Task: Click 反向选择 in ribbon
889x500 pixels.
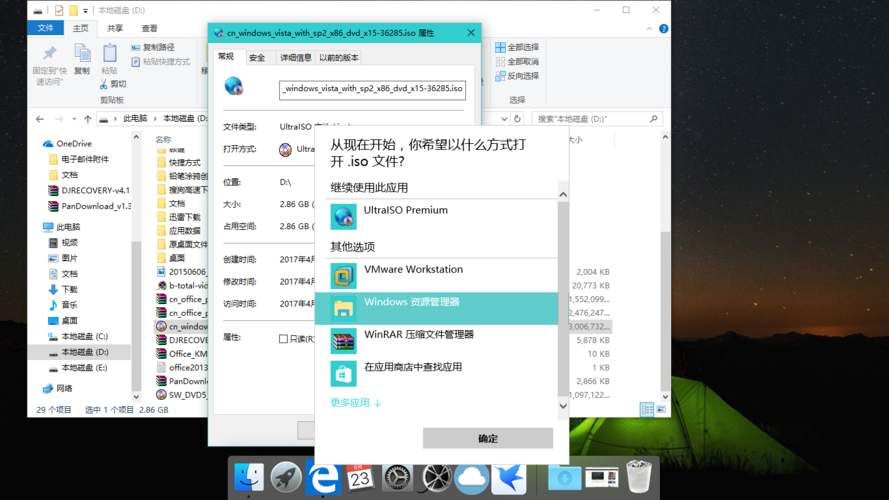Action: [x=517, y=76]
